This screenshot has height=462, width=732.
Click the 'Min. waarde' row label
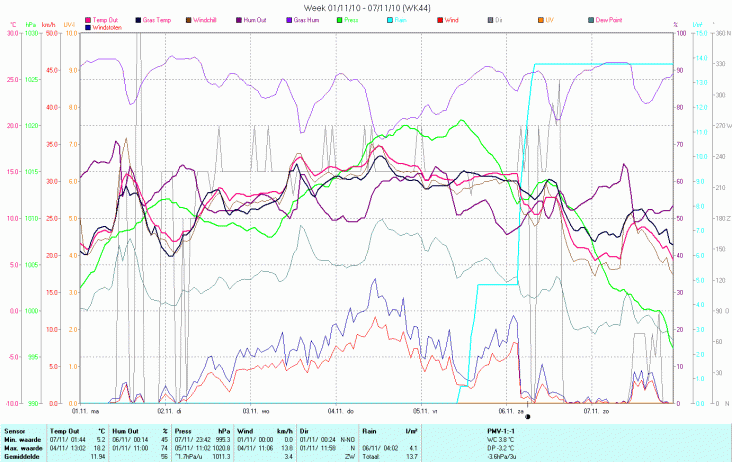(22, 440)
